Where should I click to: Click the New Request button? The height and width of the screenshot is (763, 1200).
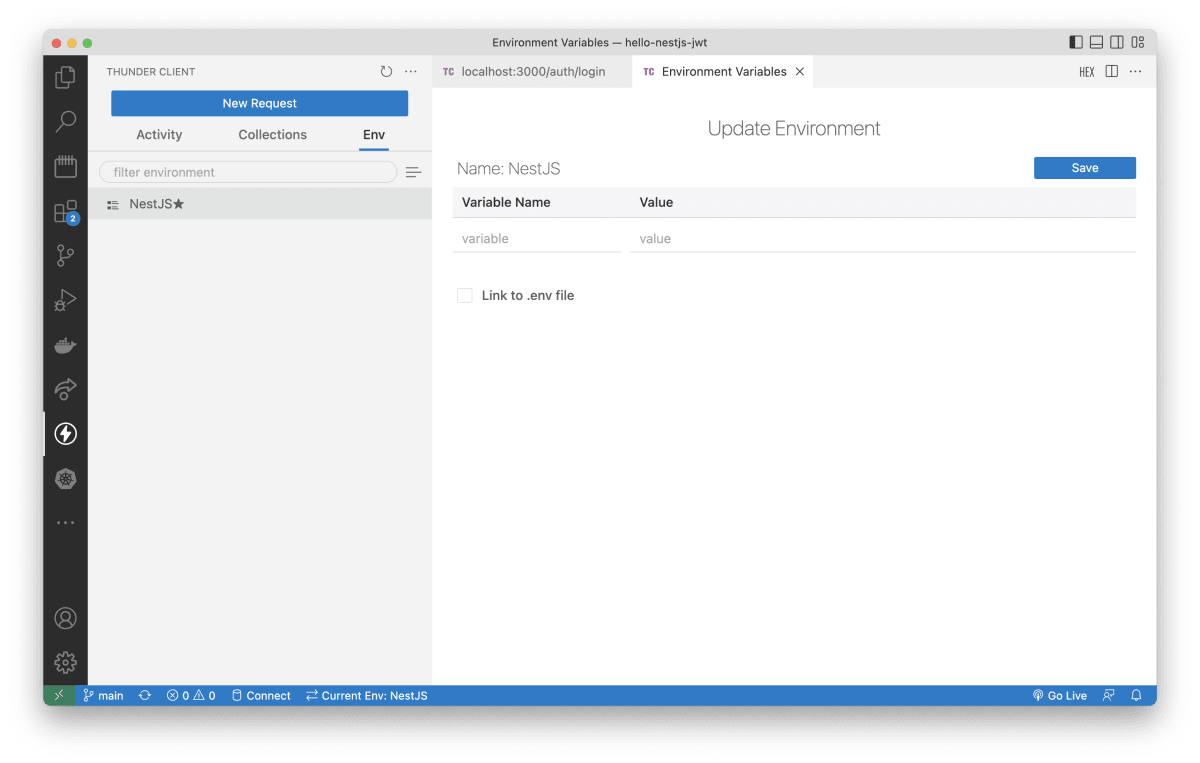coord(260,103)
